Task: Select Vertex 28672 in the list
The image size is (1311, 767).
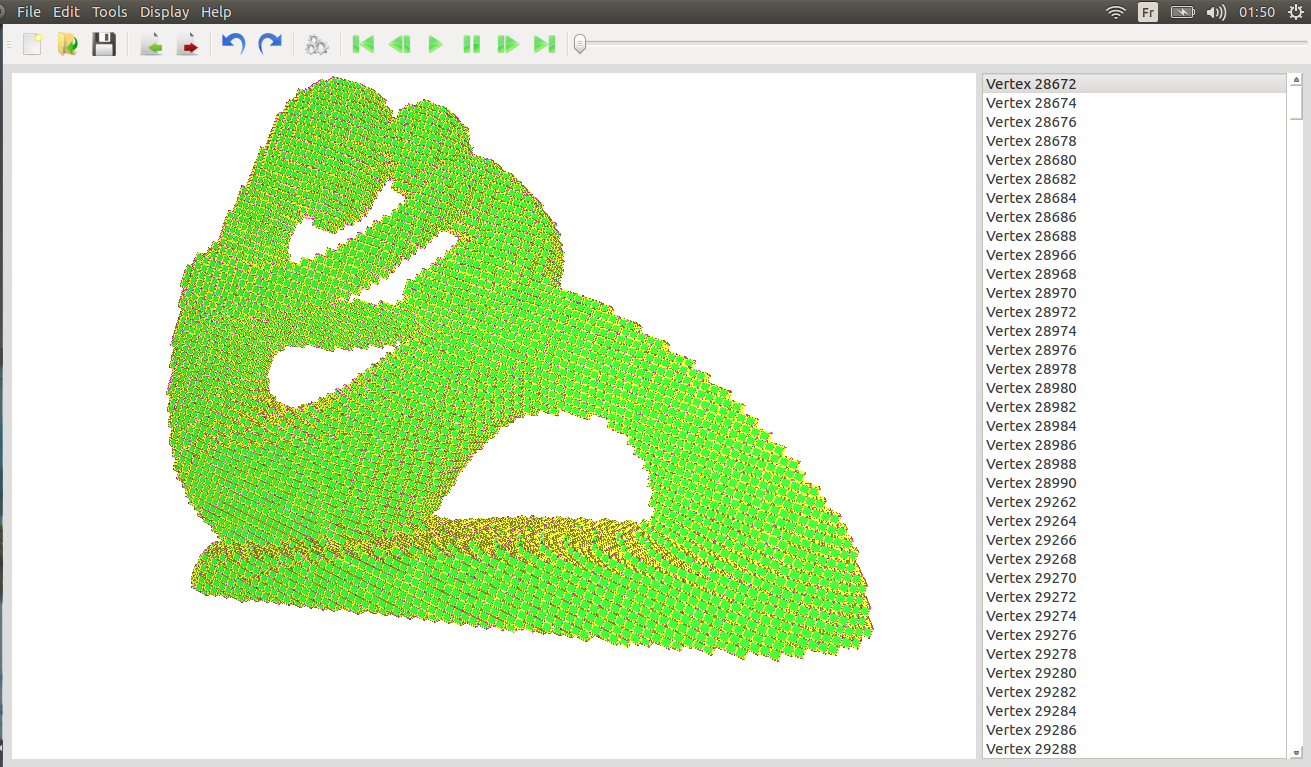Action: tap(1031, 84)
